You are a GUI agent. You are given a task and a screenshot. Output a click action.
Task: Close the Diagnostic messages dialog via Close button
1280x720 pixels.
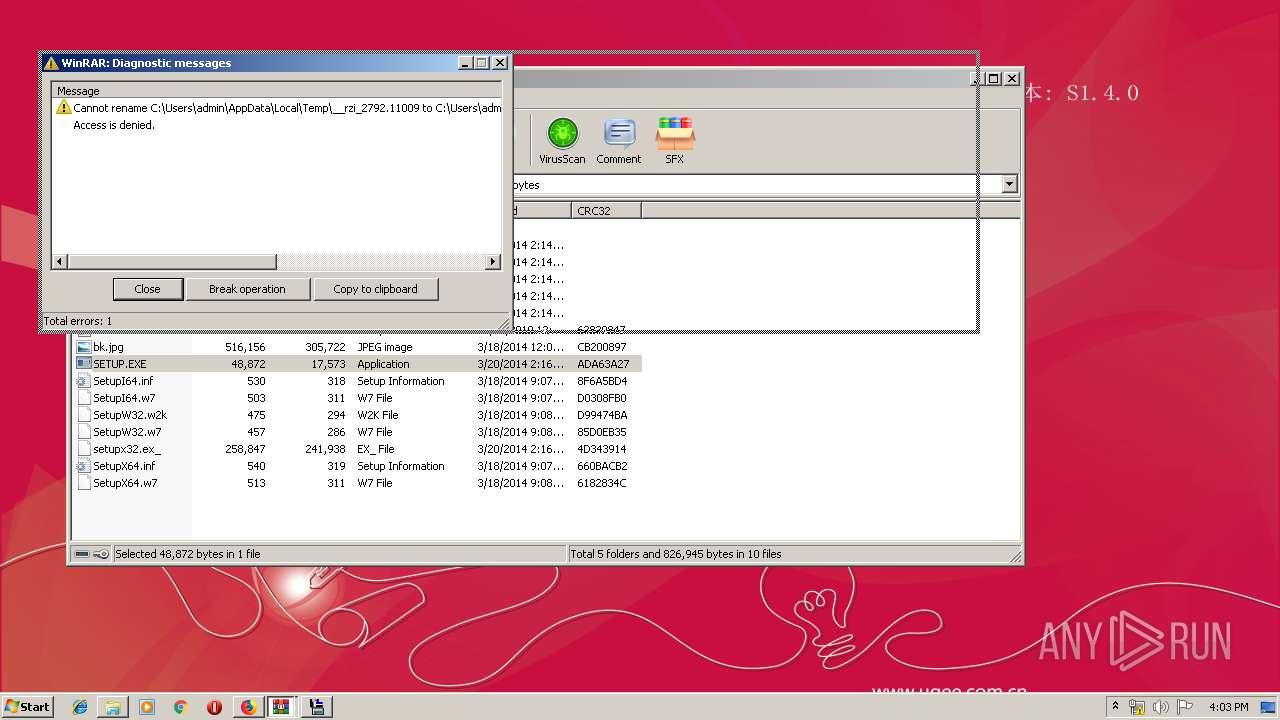point(147,289)
